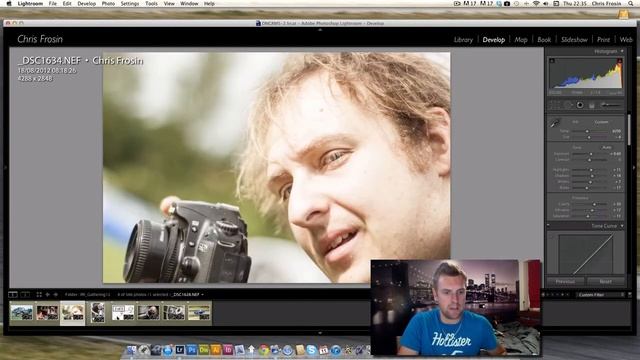Switch to the Slideshow module
The image size is (640, 360).
574,40
